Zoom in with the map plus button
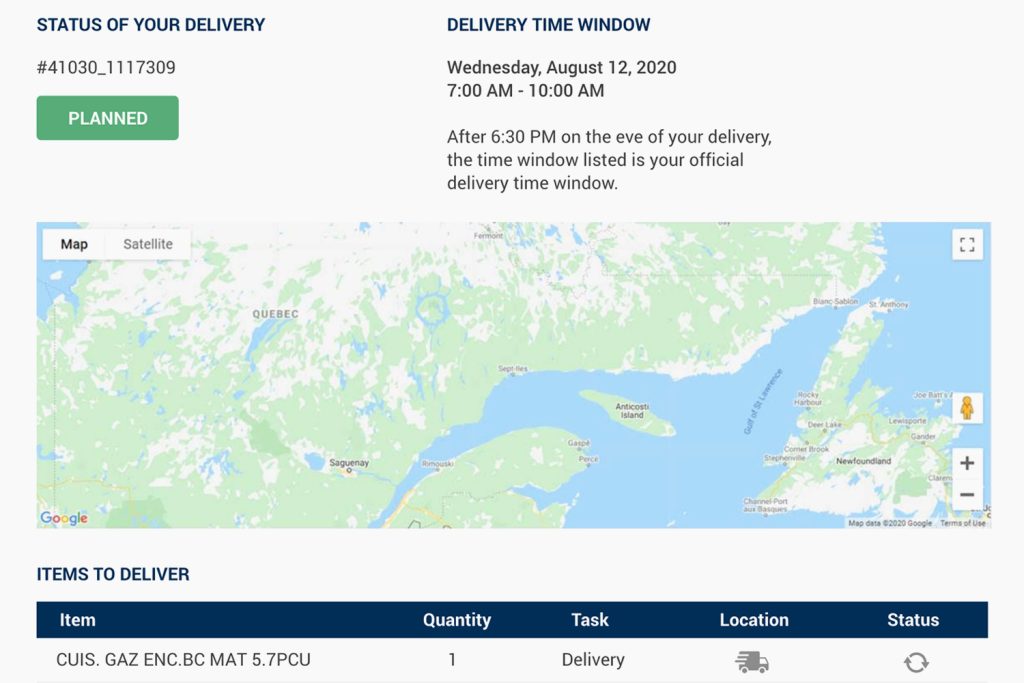 [966, 463]
